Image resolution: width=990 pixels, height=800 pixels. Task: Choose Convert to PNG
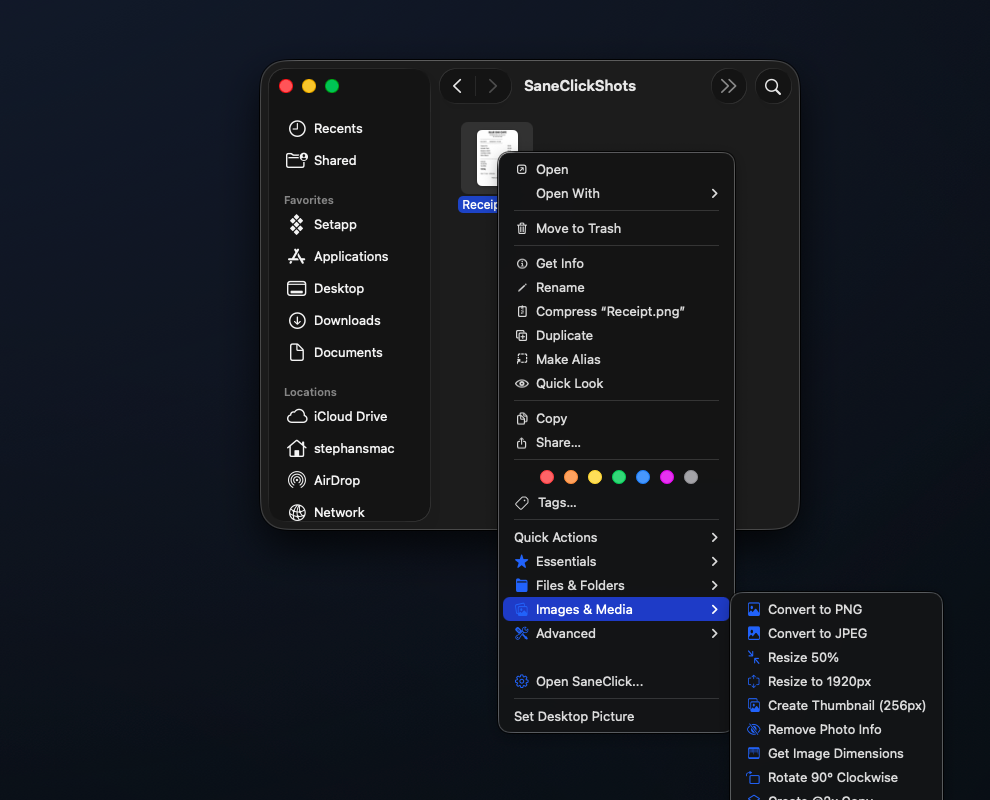tap(837, 609)
